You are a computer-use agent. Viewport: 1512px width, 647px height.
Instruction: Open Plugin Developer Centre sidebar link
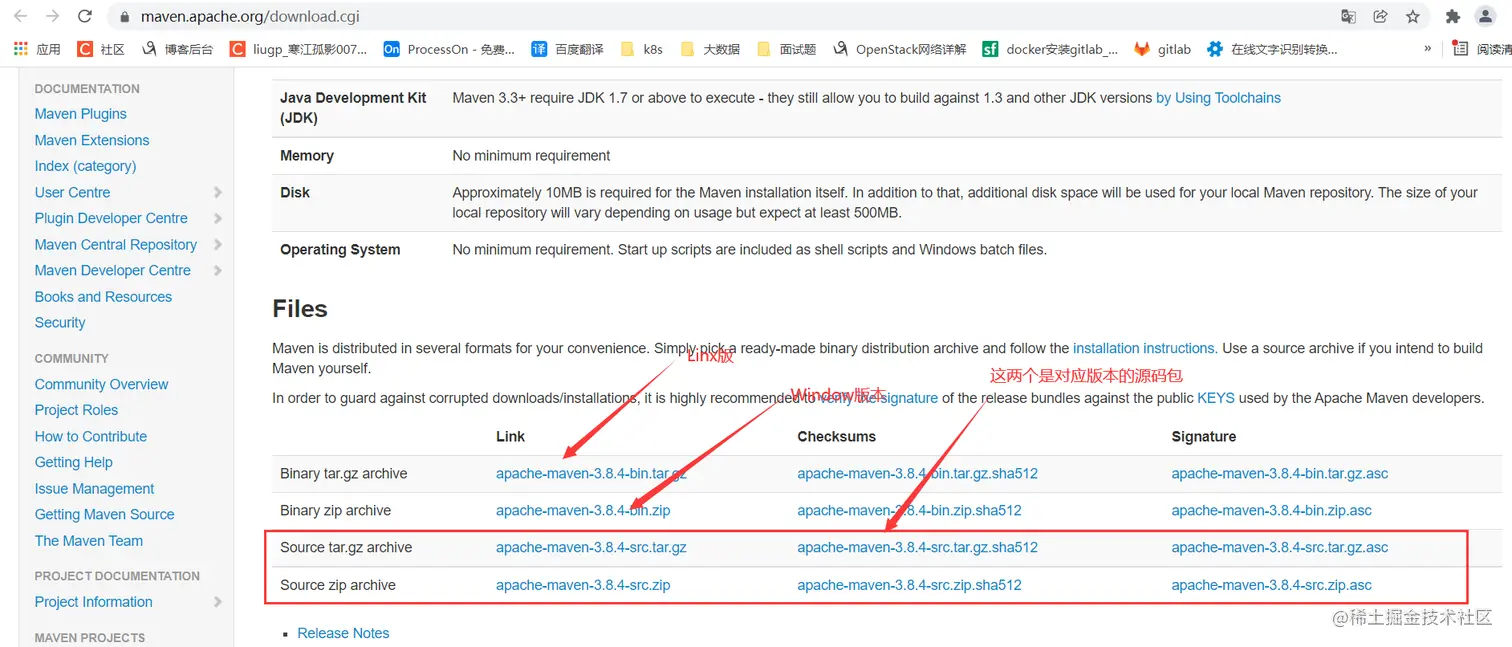coord(111,218)
